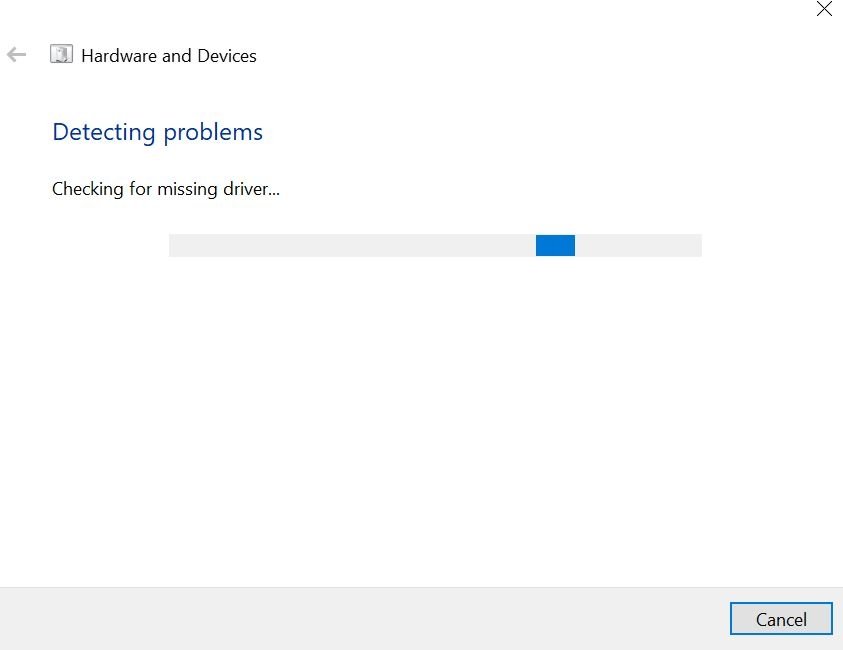This screenshot has height=650, width=843.
Task: Close the troubleshooter with the X icon
Action: click(824, 9)
